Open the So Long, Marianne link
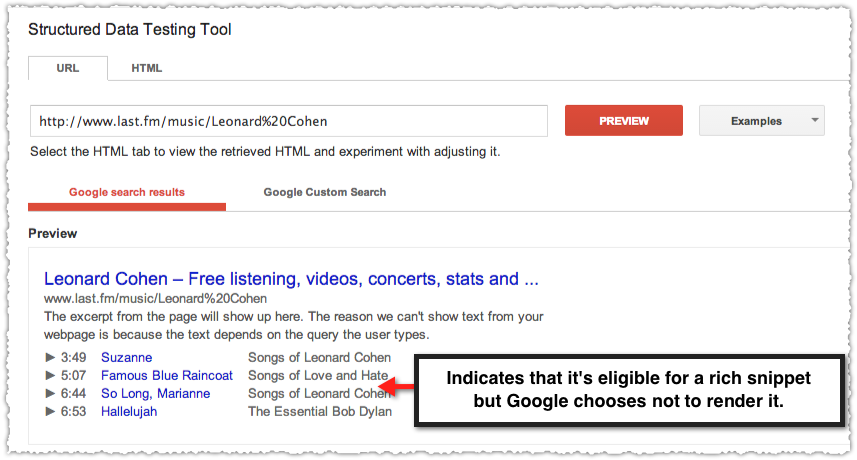Screen dimensions: 857x460 156,393
